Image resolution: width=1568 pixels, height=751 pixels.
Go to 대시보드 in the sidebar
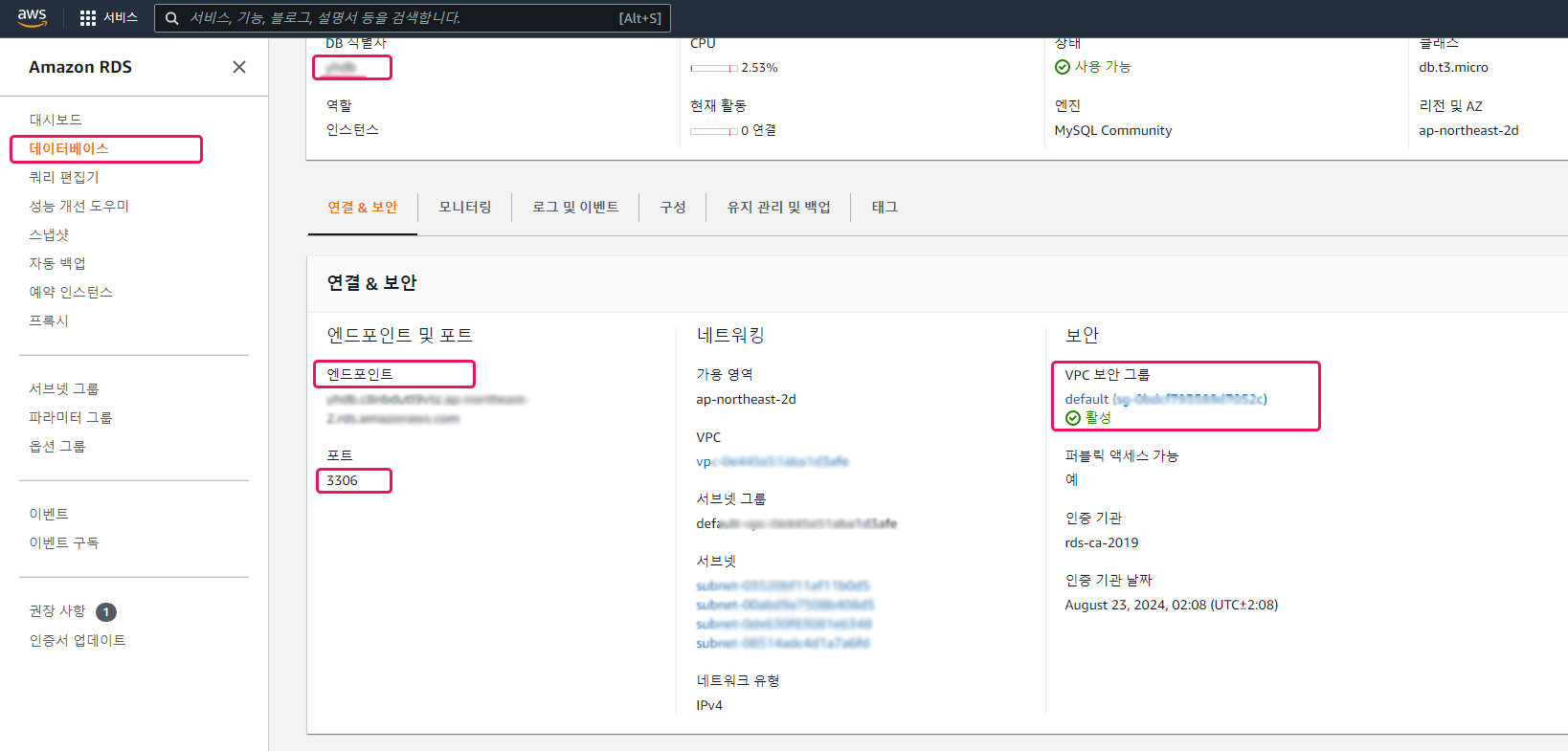pos(56,120)
